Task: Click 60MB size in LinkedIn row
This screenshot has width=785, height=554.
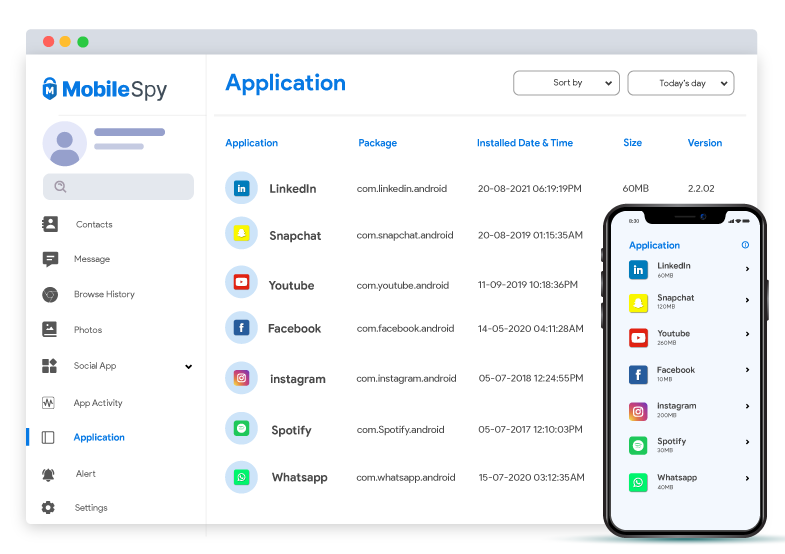Action: [635, 189]
